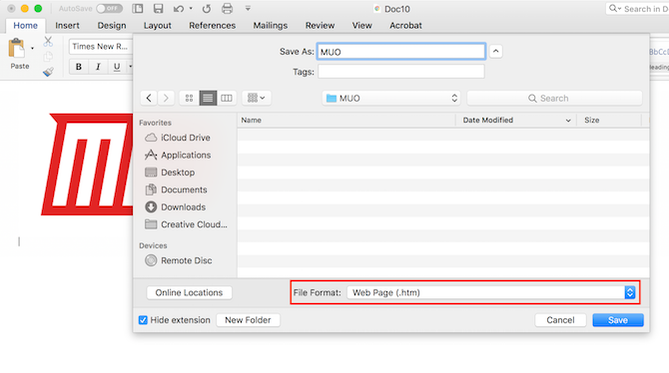Open the MUO folder location popup
The height and width of the screenshot is (373, 669).
coord(392,98)
